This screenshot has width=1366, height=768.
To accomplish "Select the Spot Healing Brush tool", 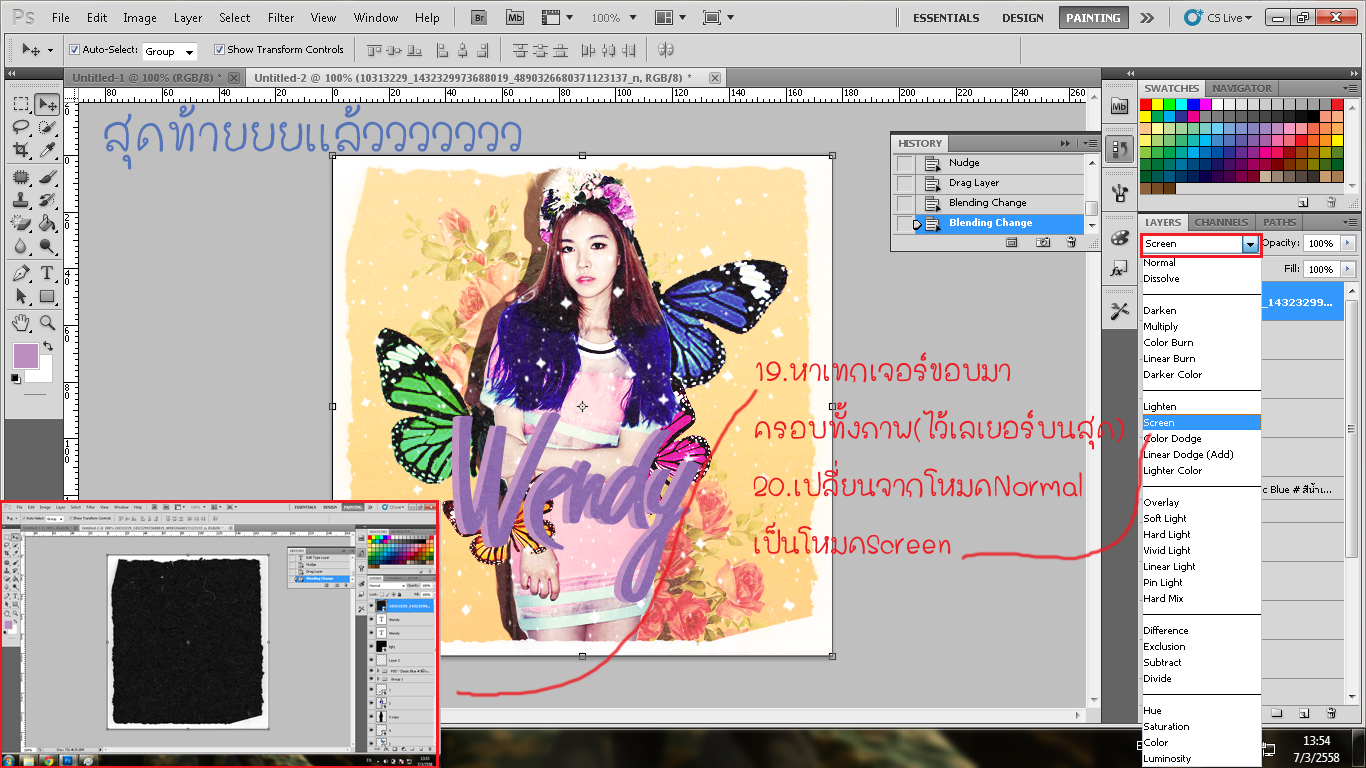I will [20, 178].
